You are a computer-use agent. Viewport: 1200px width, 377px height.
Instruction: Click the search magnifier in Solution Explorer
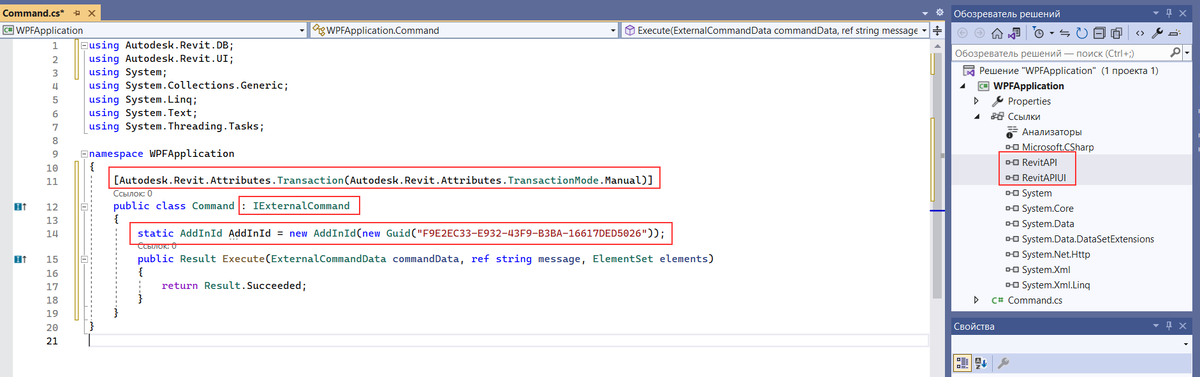click(1175, 52)
